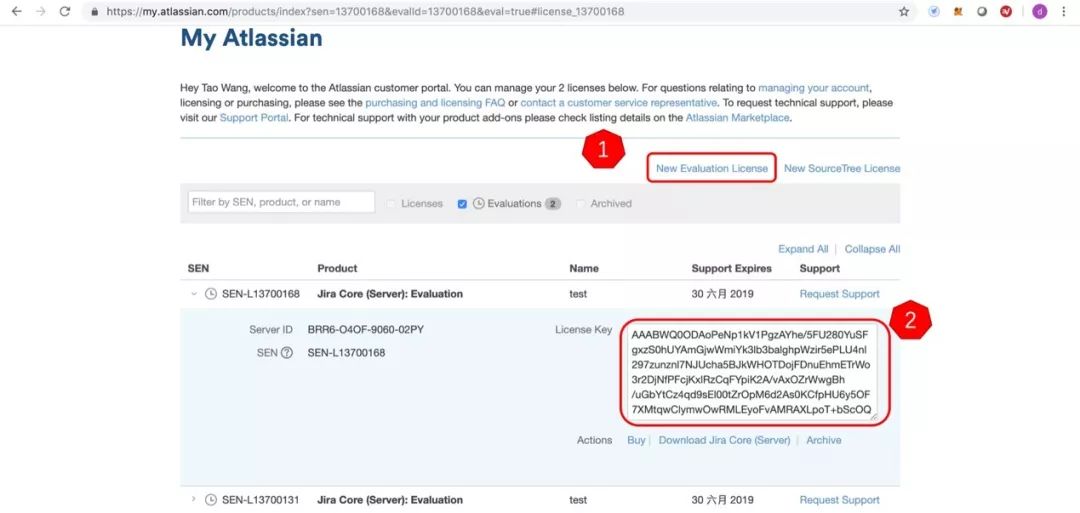Click contact a customer service representative
This screenshot has height=513, width=1080.
point(619,103)
